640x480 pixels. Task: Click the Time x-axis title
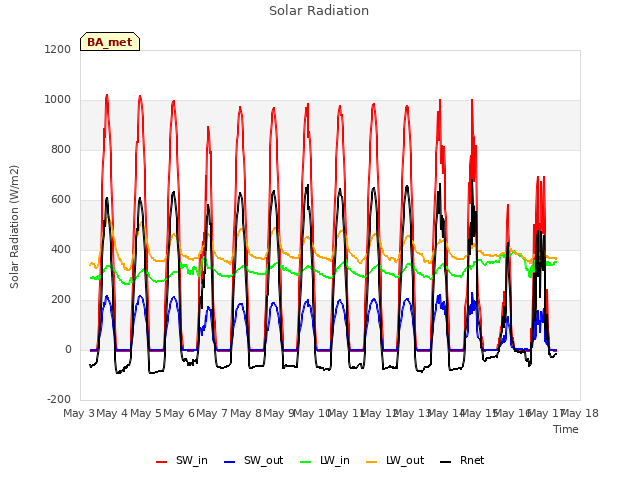coord(566,429)
